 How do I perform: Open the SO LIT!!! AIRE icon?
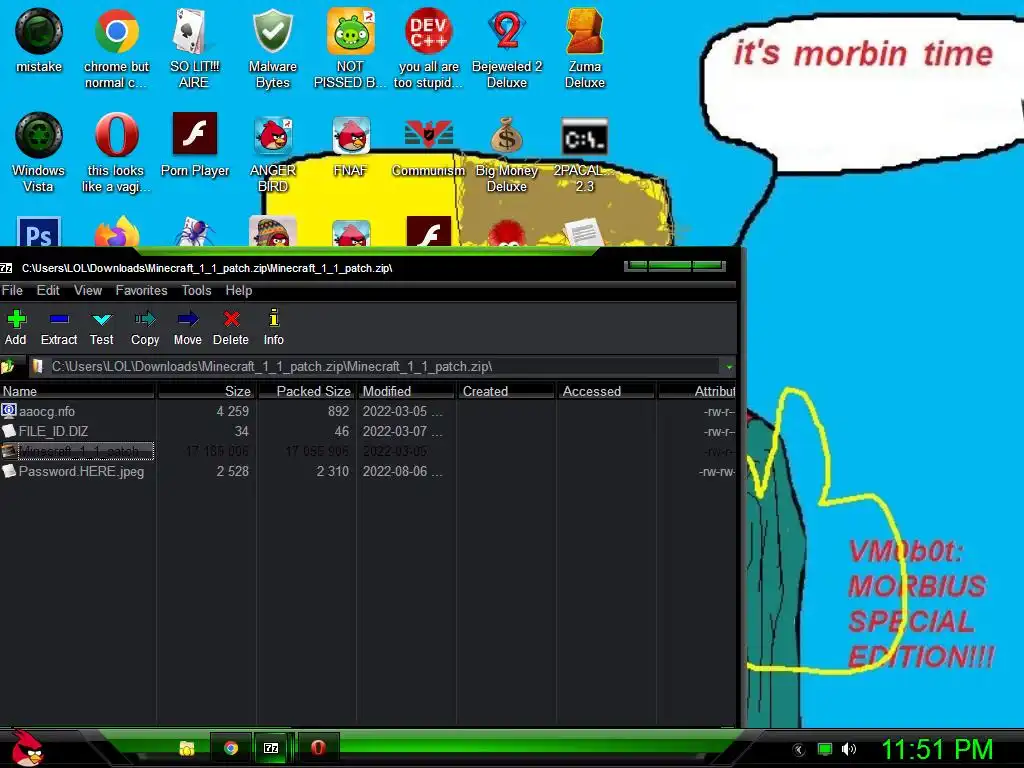[x=194, y=48]
